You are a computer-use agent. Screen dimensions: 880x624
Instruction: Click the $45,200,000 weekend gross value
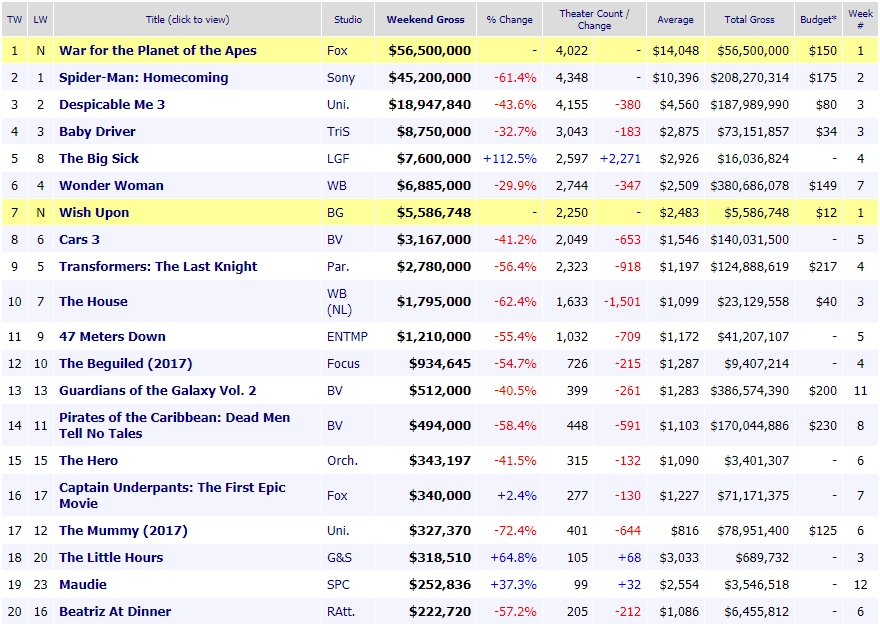click(430, 77)
